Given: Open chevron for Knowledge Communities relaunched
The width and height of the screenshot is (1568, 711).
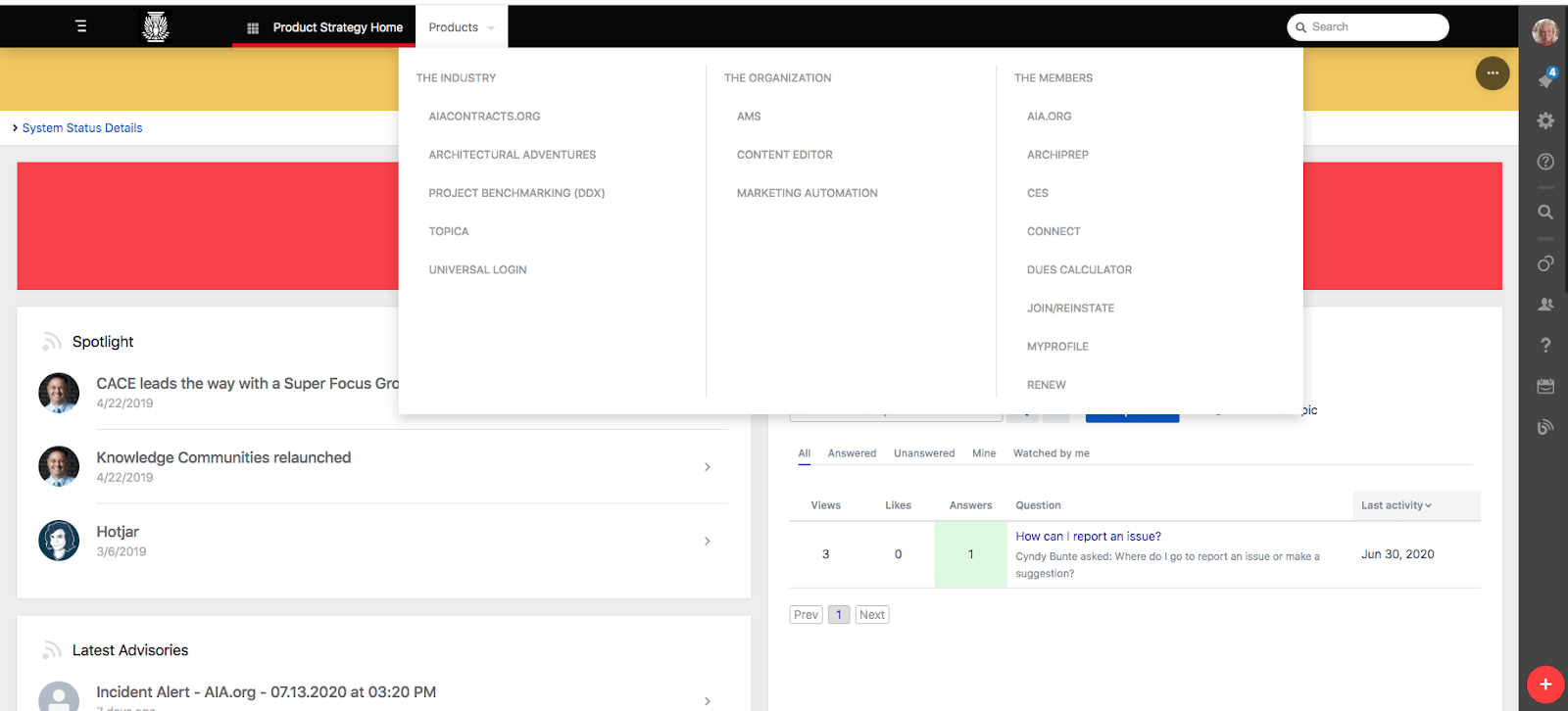Looking at the screenshot, I should (x=708, y=467).
